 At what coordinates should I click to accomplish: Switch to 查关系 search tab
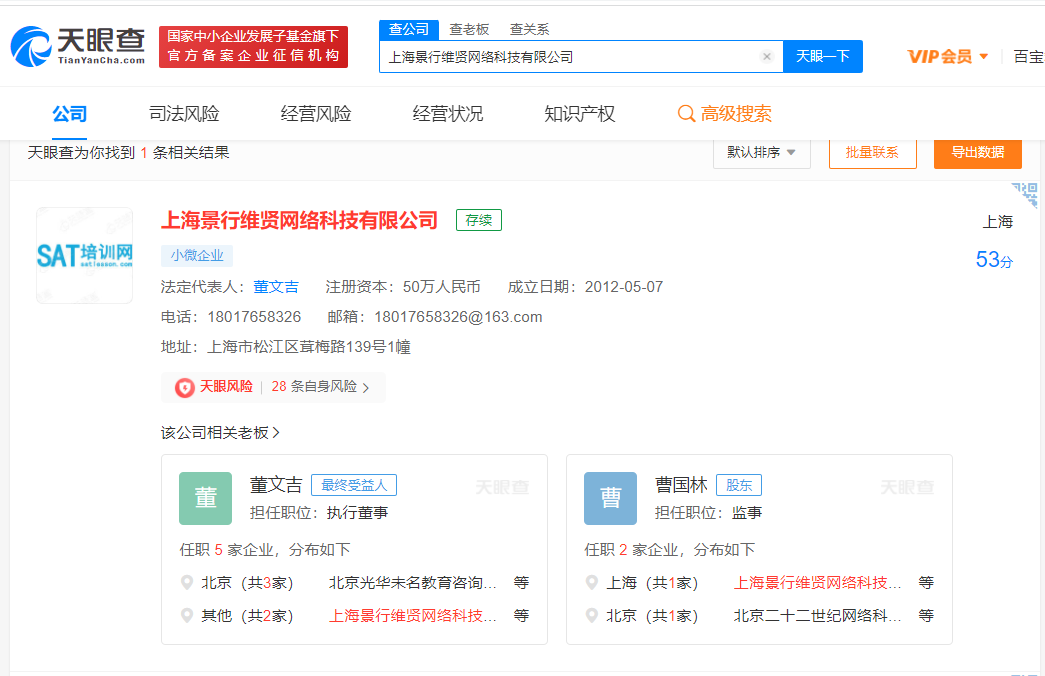pos(529,29)
